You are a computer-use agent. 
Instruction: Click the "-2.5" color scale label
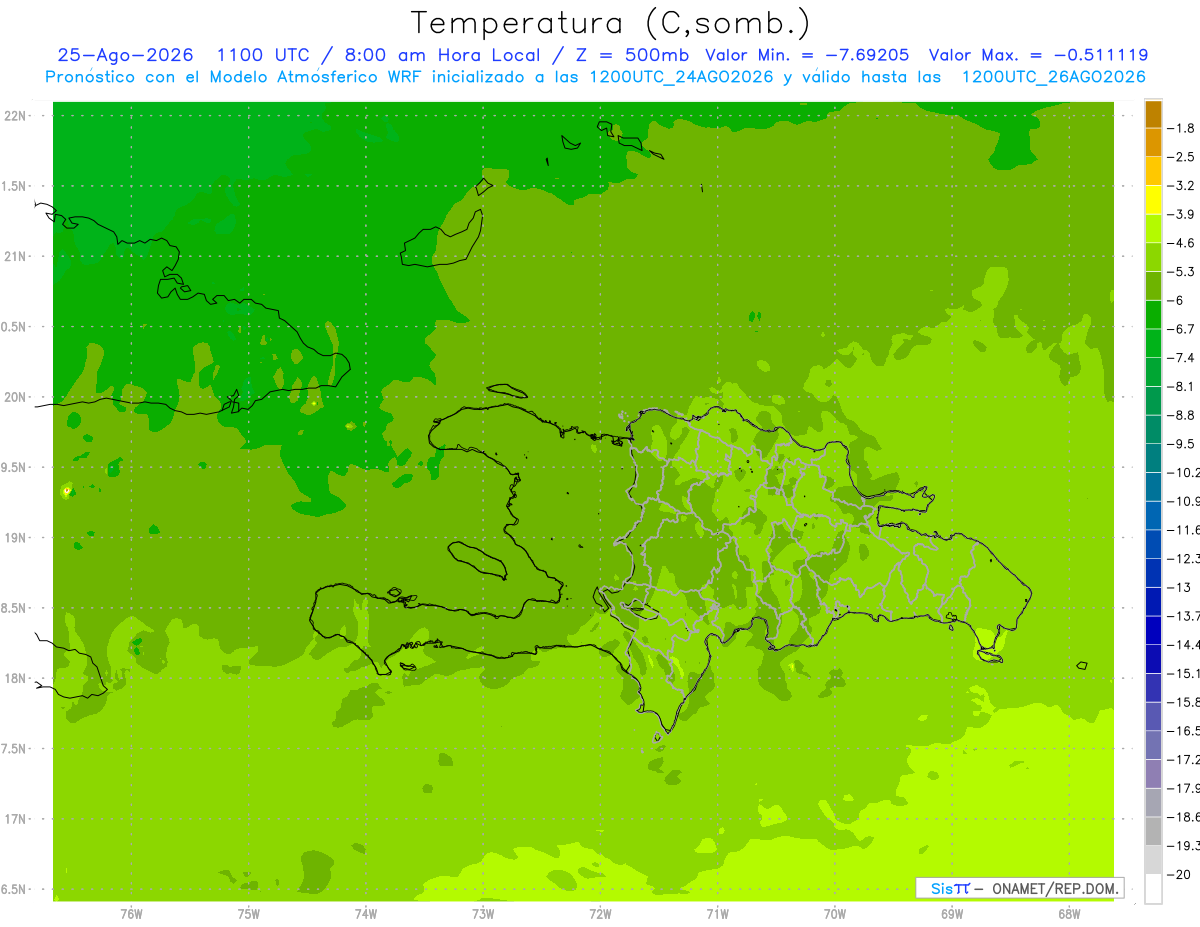click(x=1183, y=157)
